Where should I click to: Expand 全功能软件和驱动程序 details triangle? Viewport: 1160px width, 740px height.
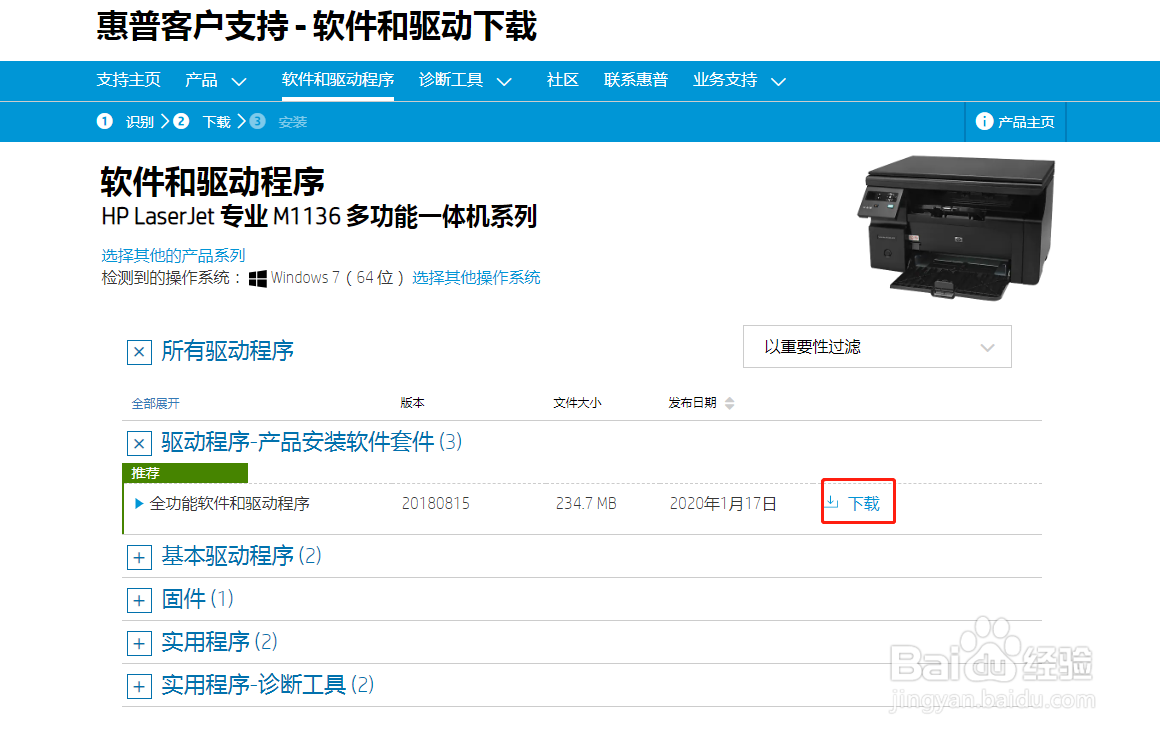pos(138,503)
